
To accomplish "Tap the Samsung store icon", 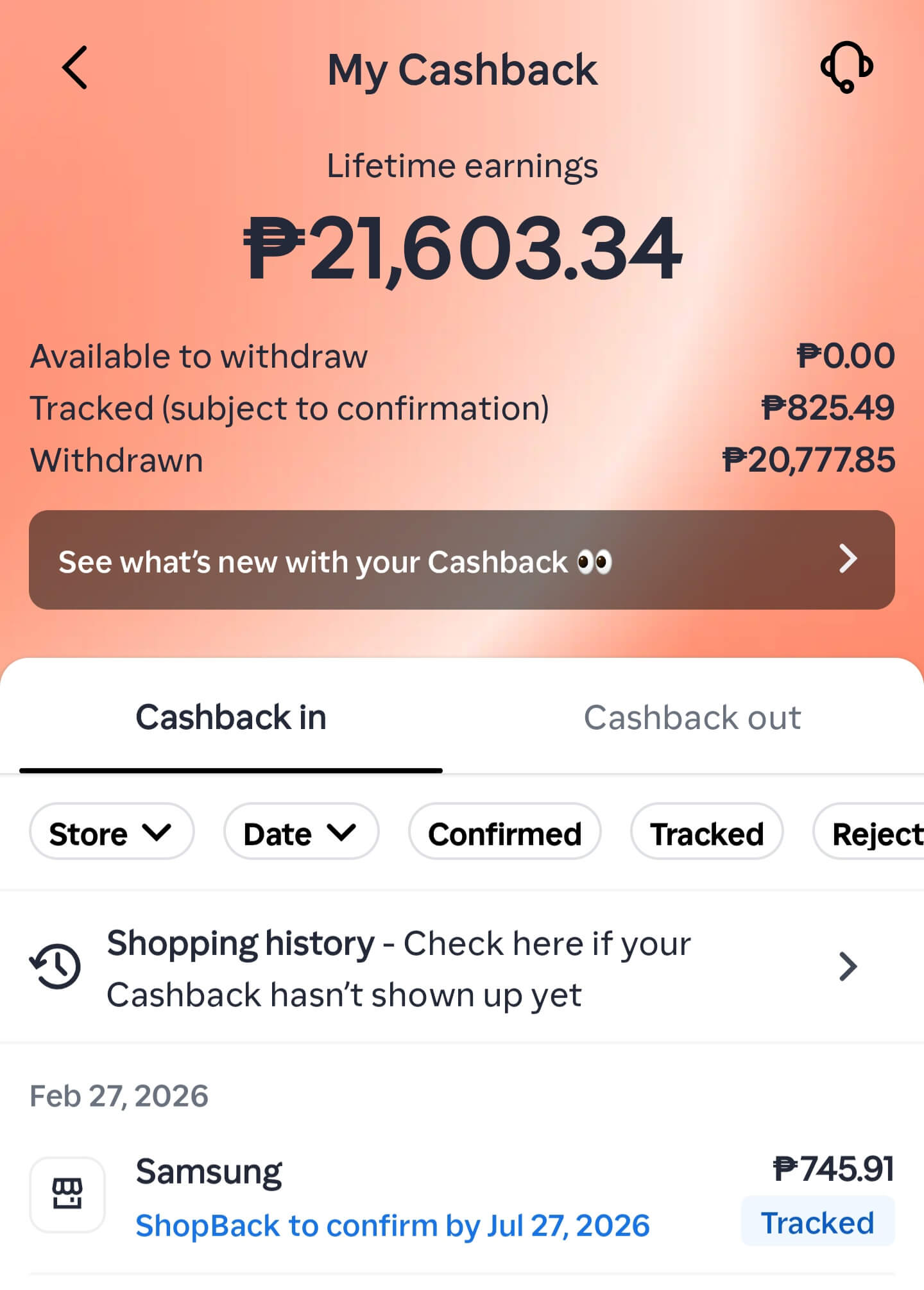I will pyautogui.click(x=67, y=1194).
